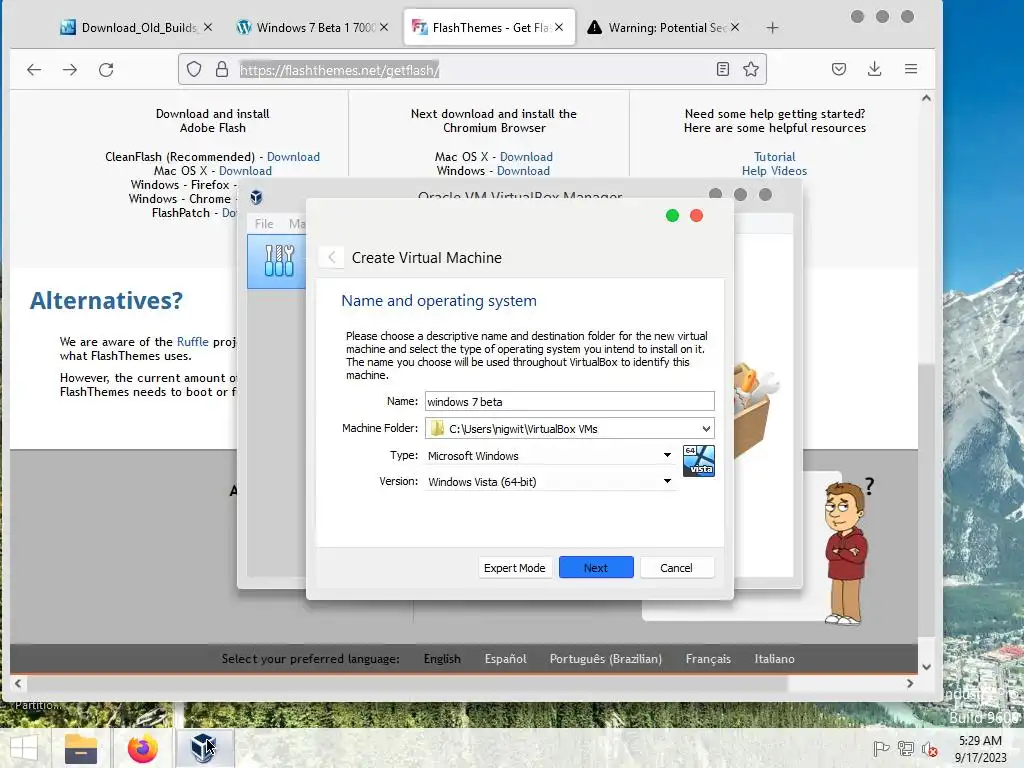The width and height of the screenshot is (1024, 768).
Task: Open the Tutorial link
Action: (x=775, y=157)
